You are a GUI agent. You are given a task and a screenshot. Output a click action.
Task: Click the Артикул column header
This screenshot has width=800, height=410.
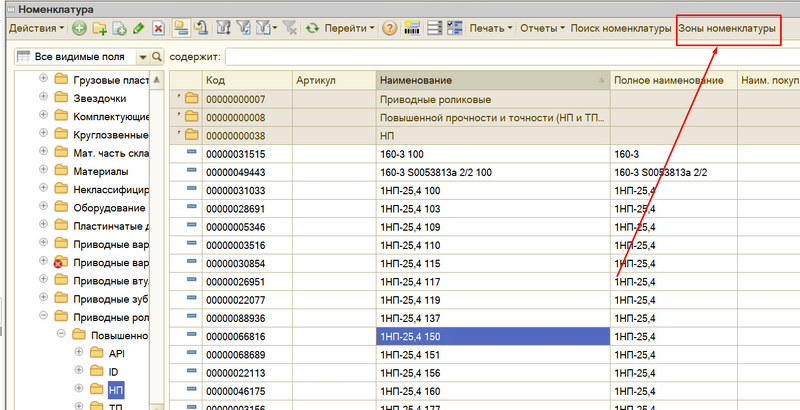tap(335, 81)
